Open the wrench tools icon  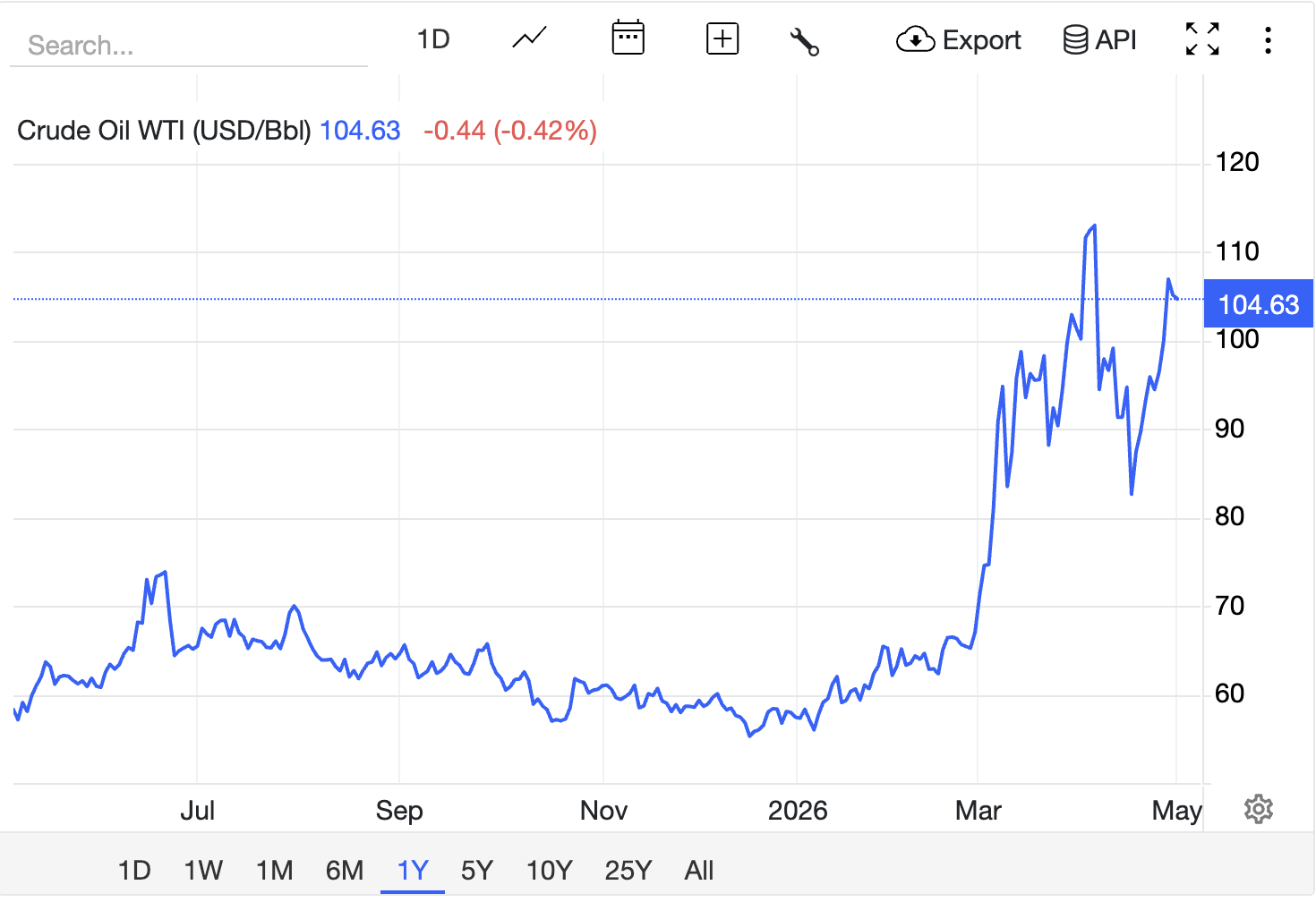click(x=804, y=41)
